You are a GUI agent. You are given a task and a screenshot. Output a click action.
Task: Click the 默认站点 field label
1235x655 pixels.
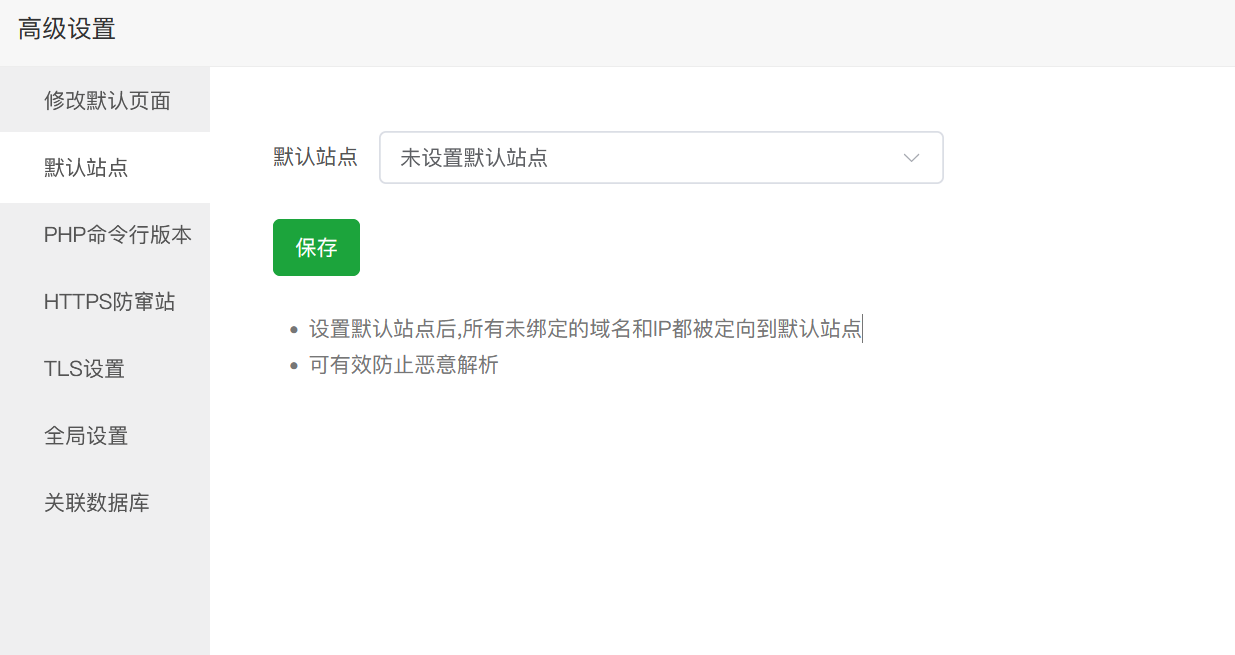pos(315,157)
